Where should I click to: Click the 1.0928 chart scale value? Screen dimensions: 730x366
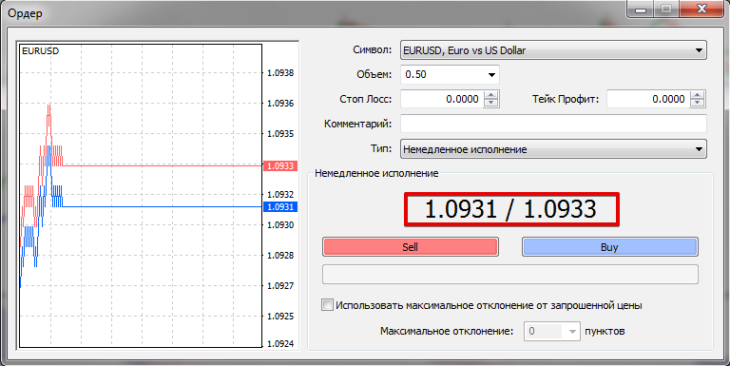[281, 255]
